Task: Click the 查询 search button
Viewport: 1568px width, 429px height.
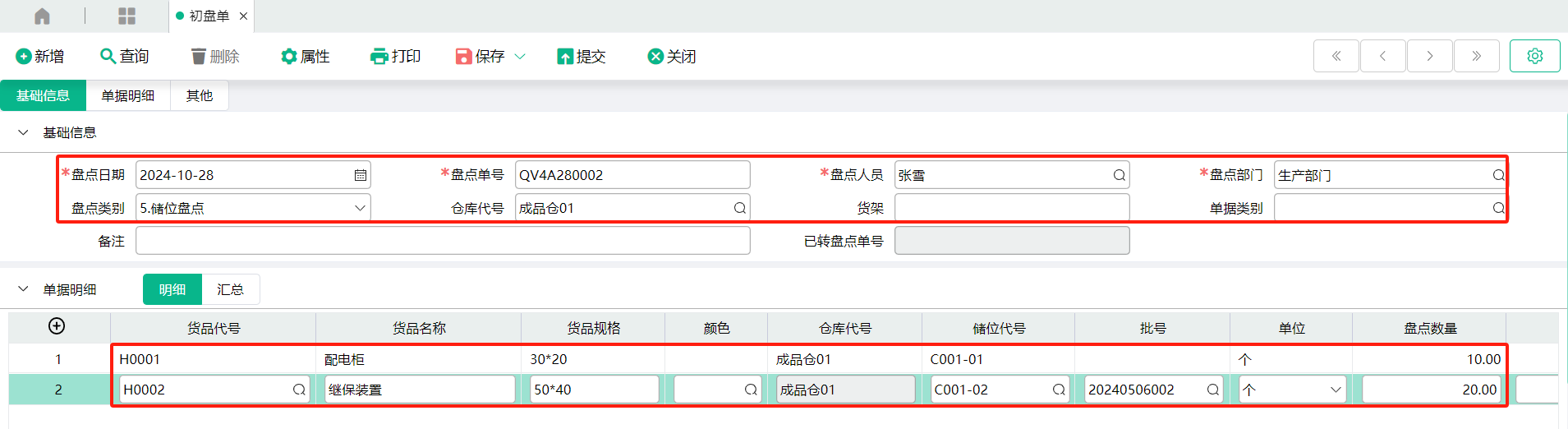Action: (125, 56)
